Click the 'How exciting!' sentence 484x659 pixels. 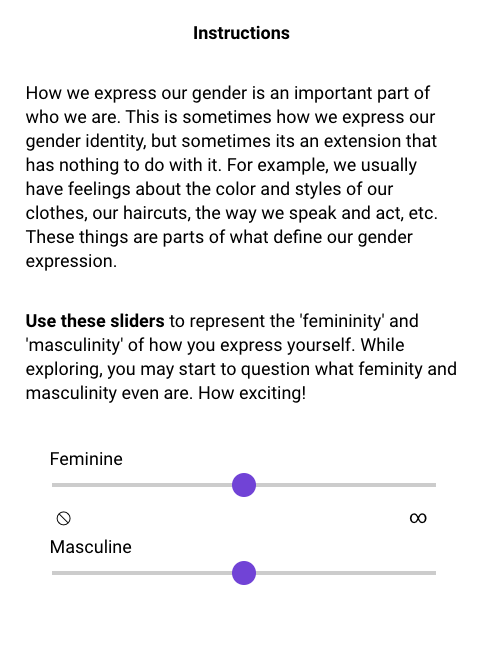252,393
